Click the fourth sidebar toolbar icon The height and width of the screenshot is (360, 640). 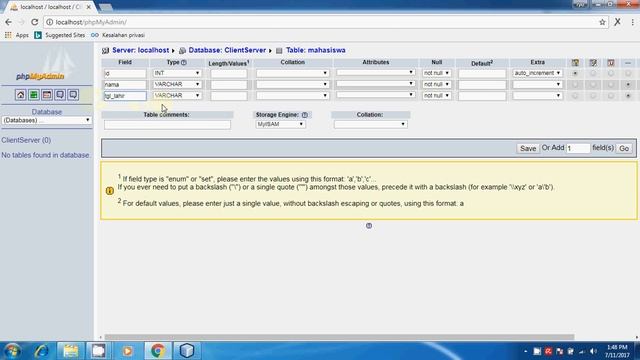tap(60, 95)
